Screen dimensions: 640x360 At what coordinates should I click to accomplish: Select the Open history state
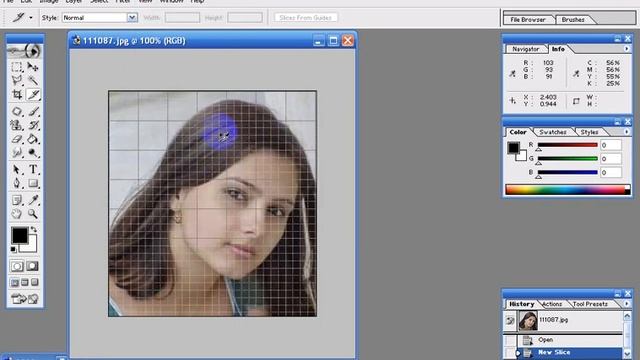(570, 340)
